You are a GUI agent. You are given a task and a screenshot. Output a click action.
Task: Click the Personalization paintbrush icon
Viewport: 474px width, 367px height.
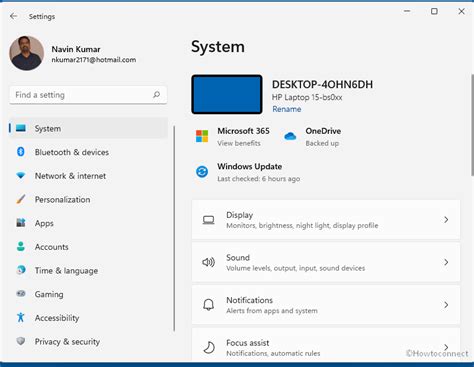click(x=21, y=199)
